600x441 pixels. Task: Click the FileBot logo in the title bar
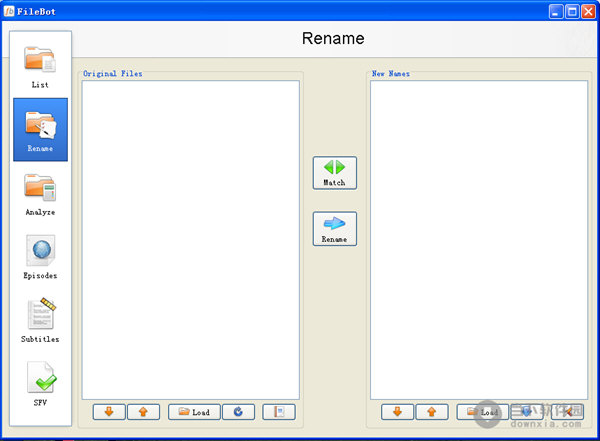pyautogui.click(x=9, y=11)
